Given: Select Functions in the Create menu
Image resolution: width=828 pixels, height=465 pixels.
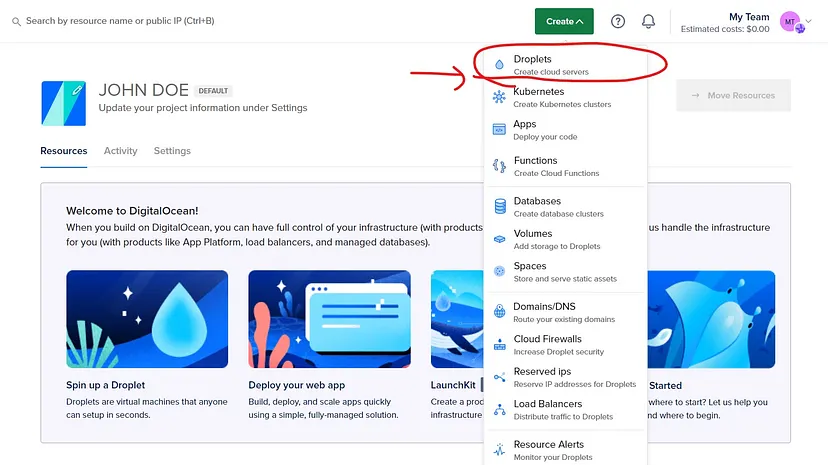Looking at the screenshot, I should point(565,166).
